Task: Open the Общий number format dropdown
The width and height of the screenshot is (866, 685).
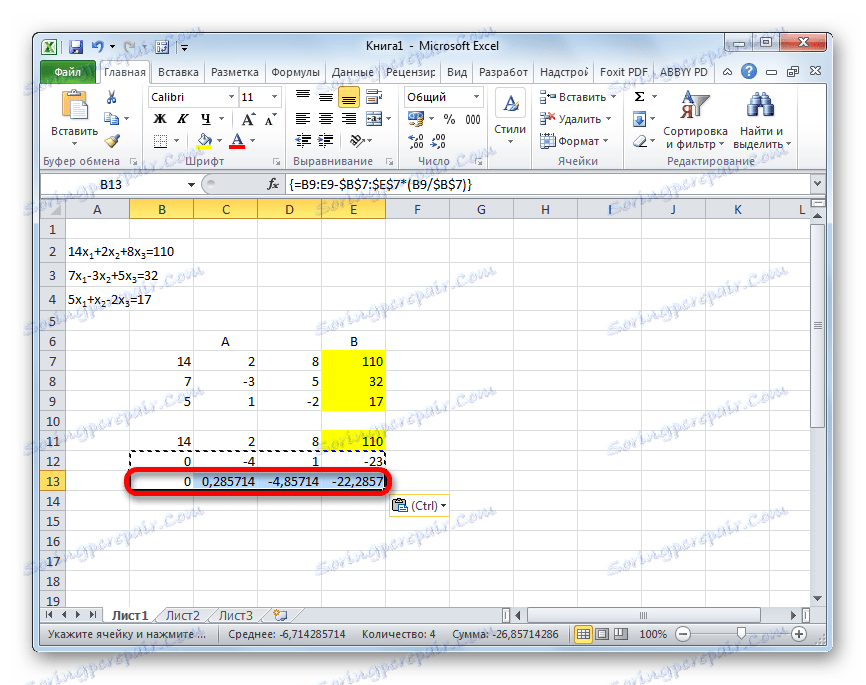Action: click(477, 97)
